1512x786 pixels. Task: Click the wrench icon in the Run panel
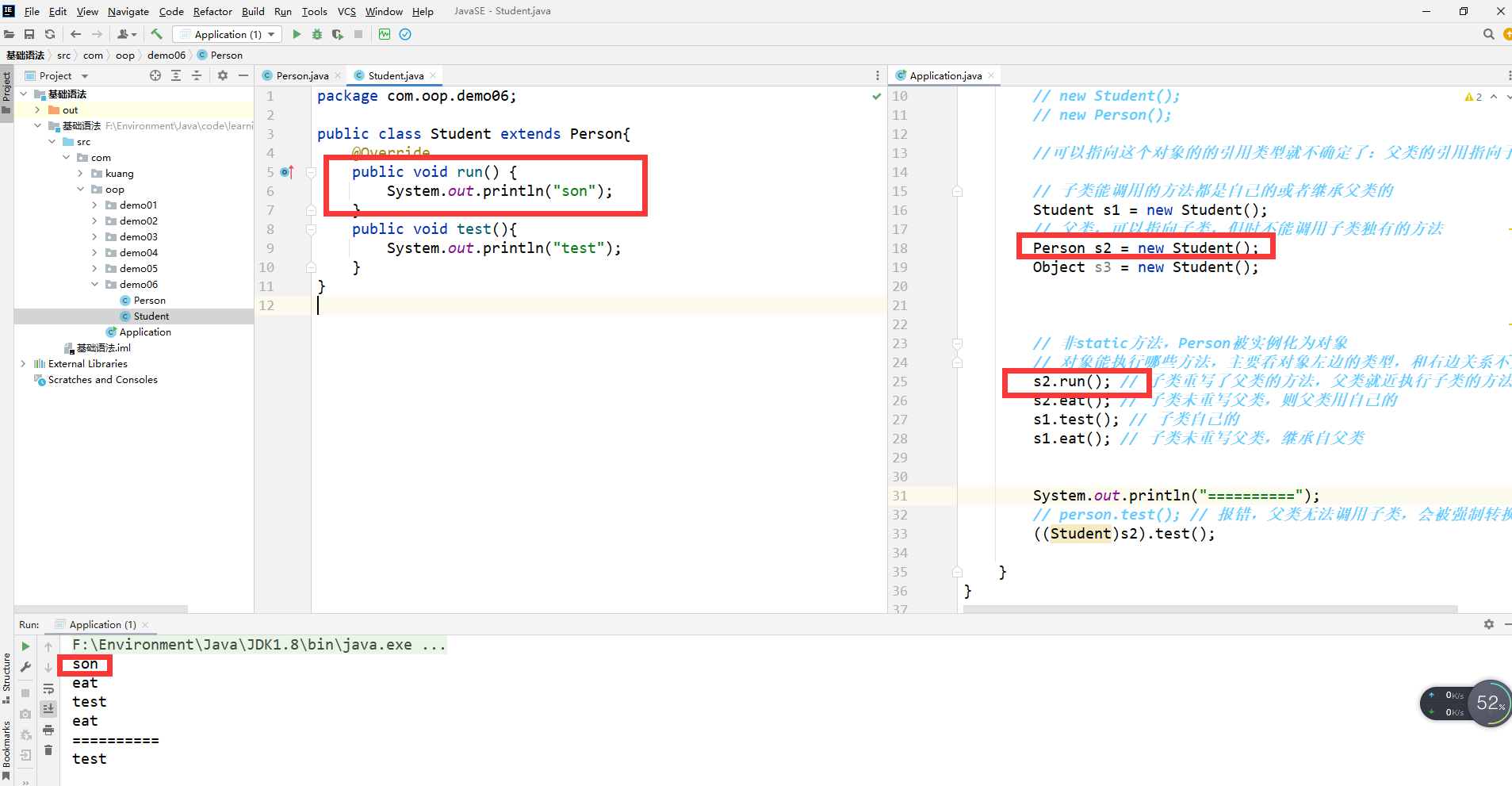pyautogui.click(x=25, y=667)
